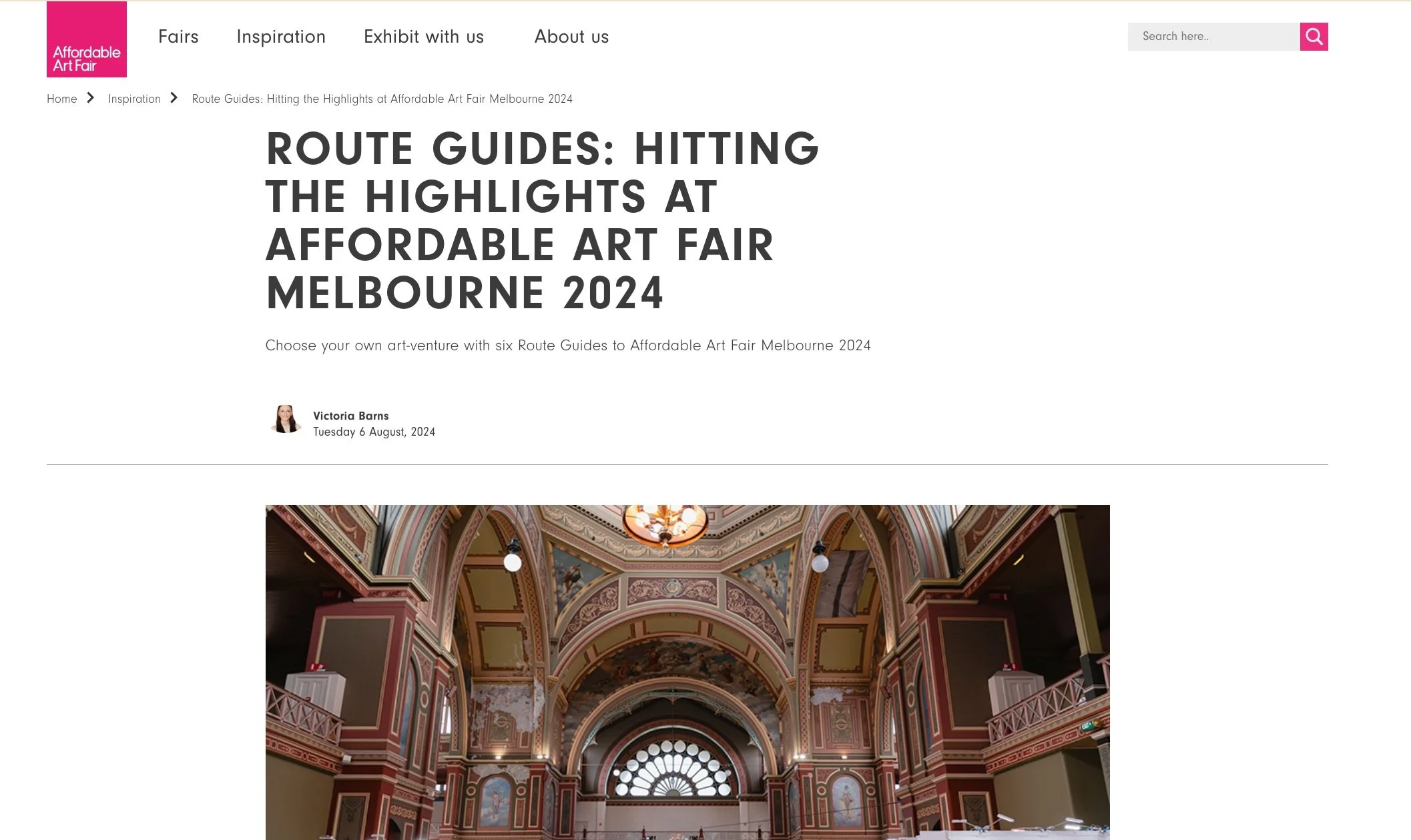This screenshot has height=840, width=1411.
Task: Go to Home via breadcrumb link
Action: 62,99
